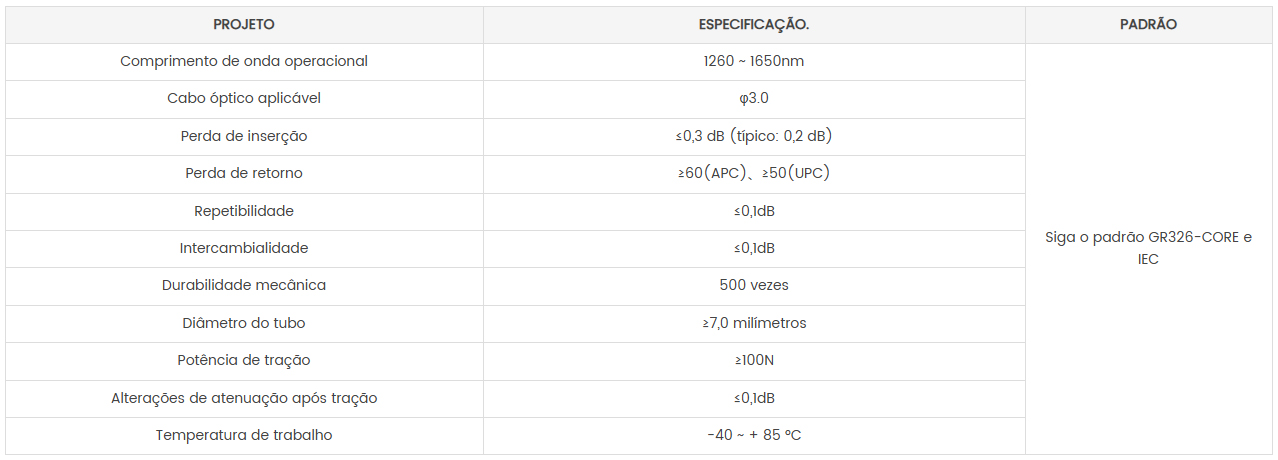Click the 500 vezes value
Screen dimensions: 1278x460
(x=753, y=285)
